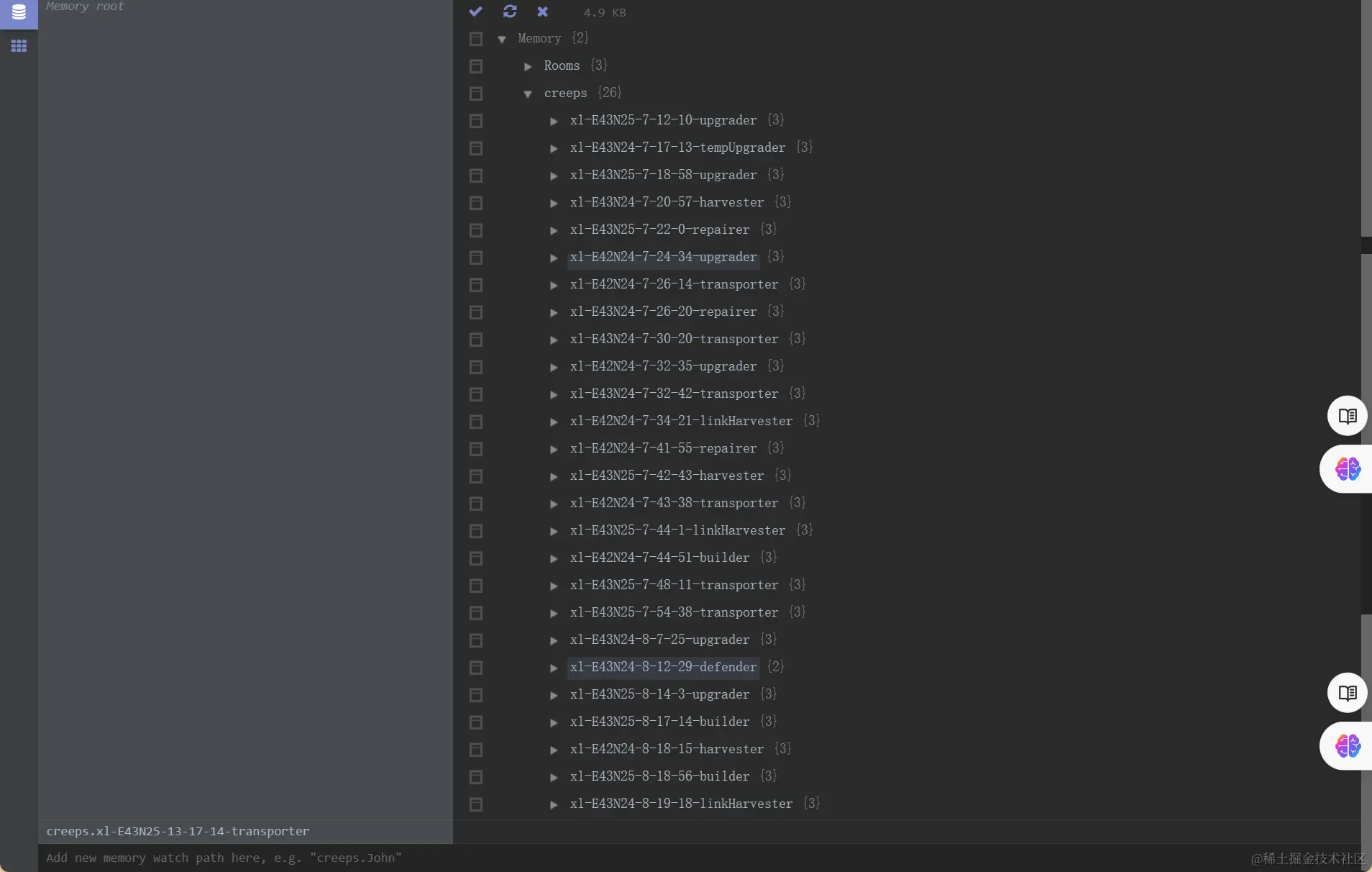Select the xl-E42N24-7-24-34-upgrader key
The height and width of the screenshot is (872, 1372).
[x=663, y=257]
